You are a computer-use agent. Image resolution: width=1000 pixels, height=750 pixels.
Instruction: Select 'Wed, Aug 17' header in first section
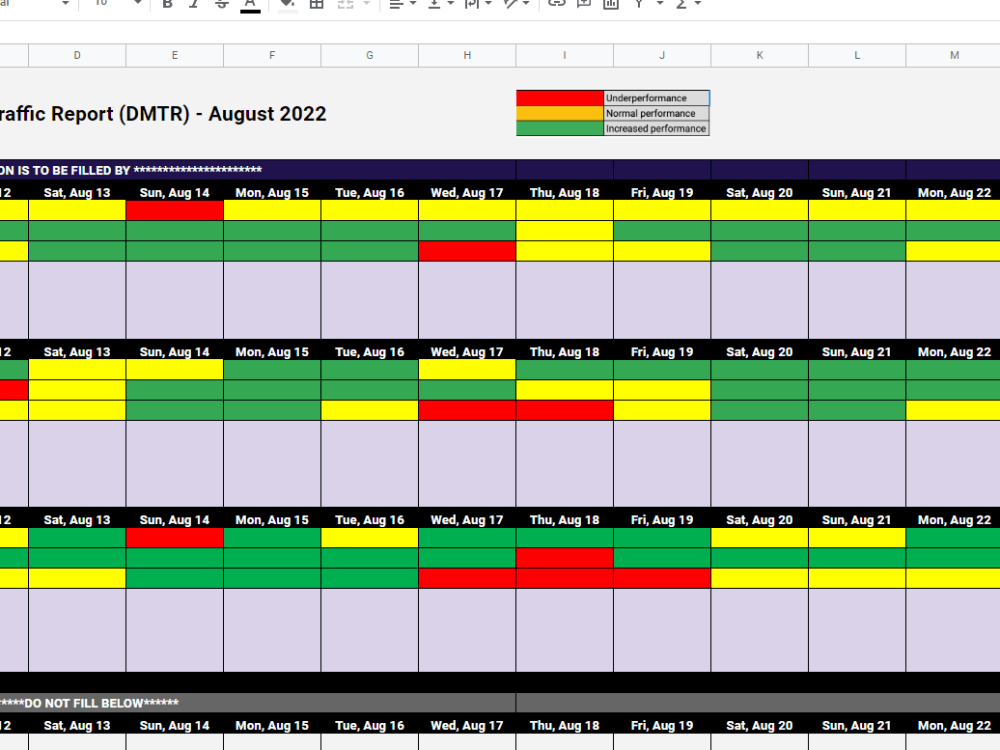467,192
